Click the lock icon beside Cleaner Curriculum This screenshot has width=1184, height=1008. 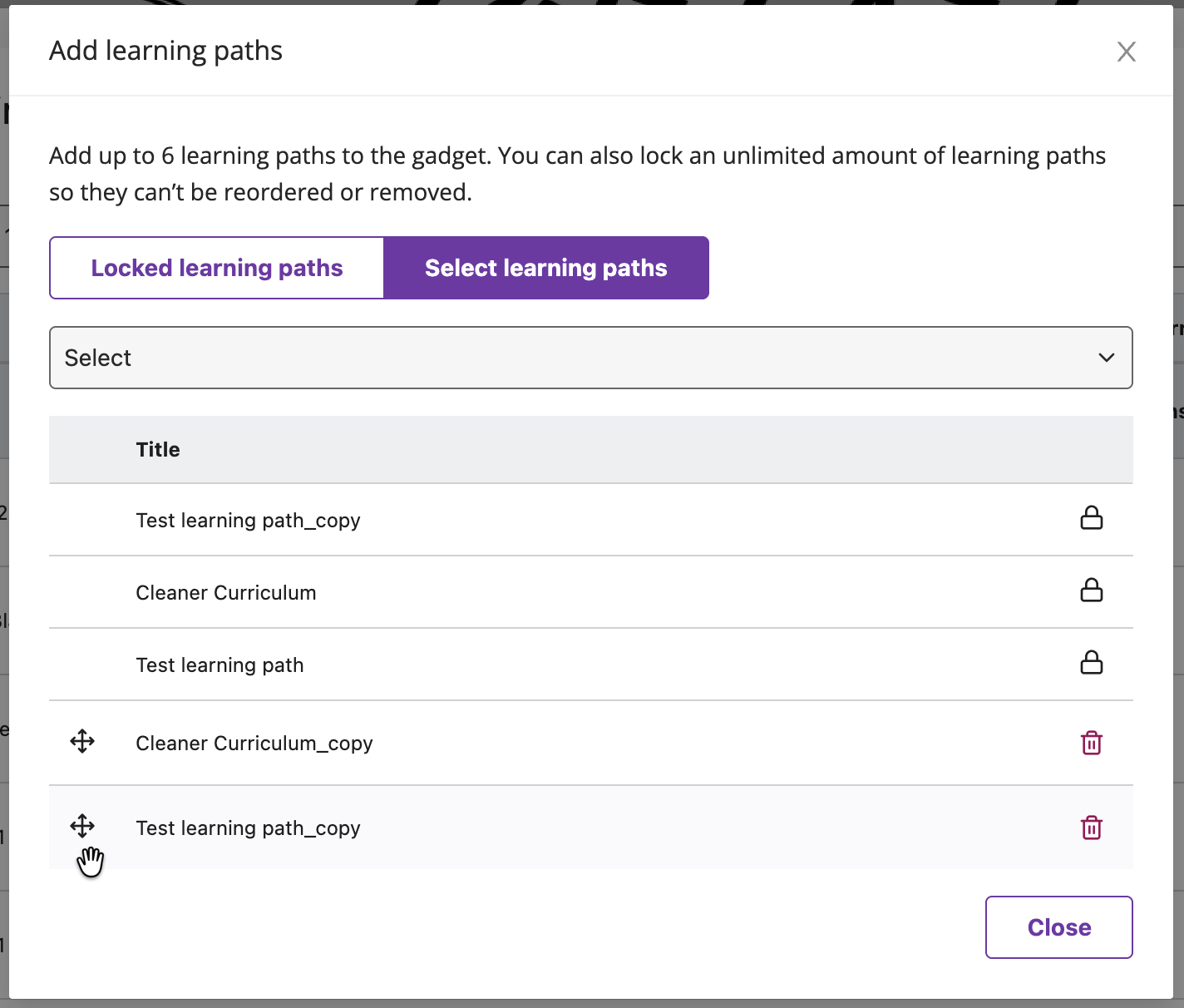point(1091,590)
